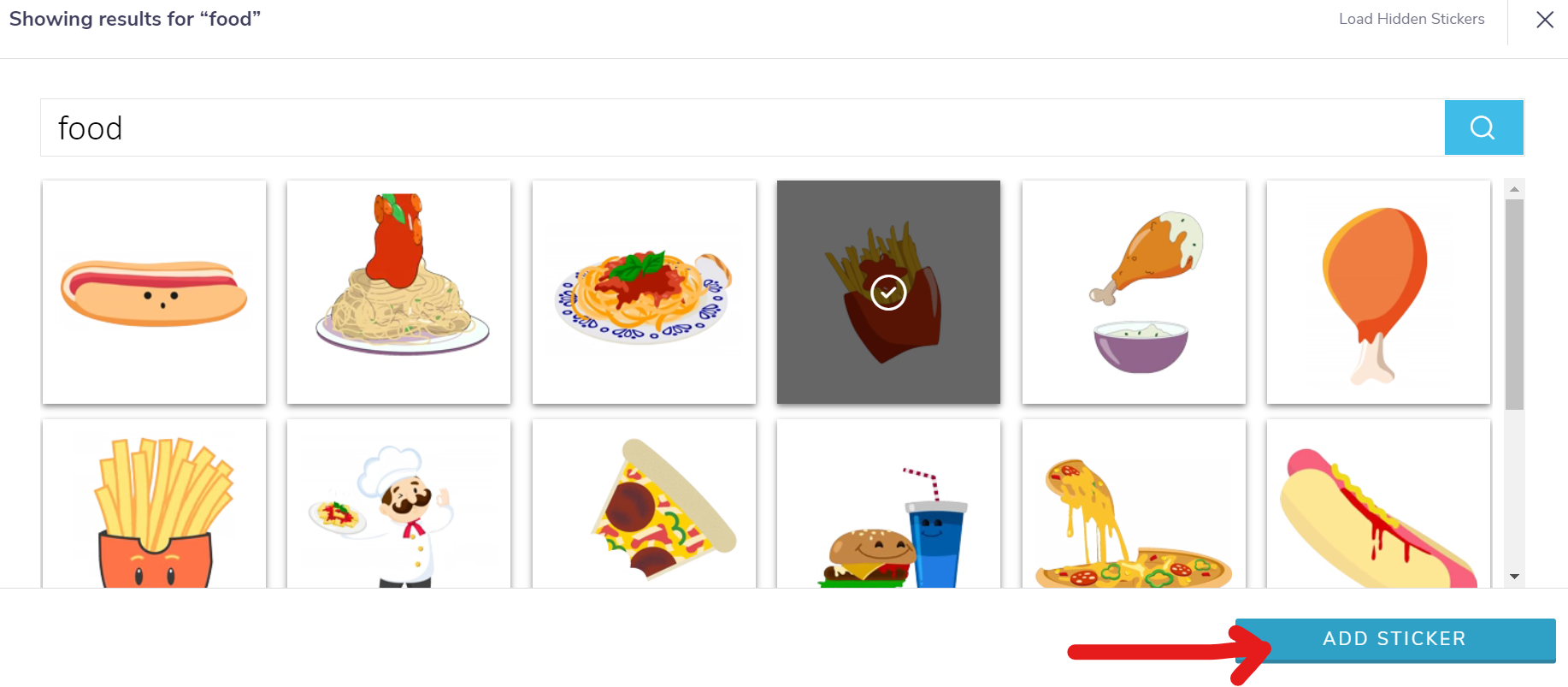
Task: Click the sticker list scrollbar thumb
Action: point(1514,305)
